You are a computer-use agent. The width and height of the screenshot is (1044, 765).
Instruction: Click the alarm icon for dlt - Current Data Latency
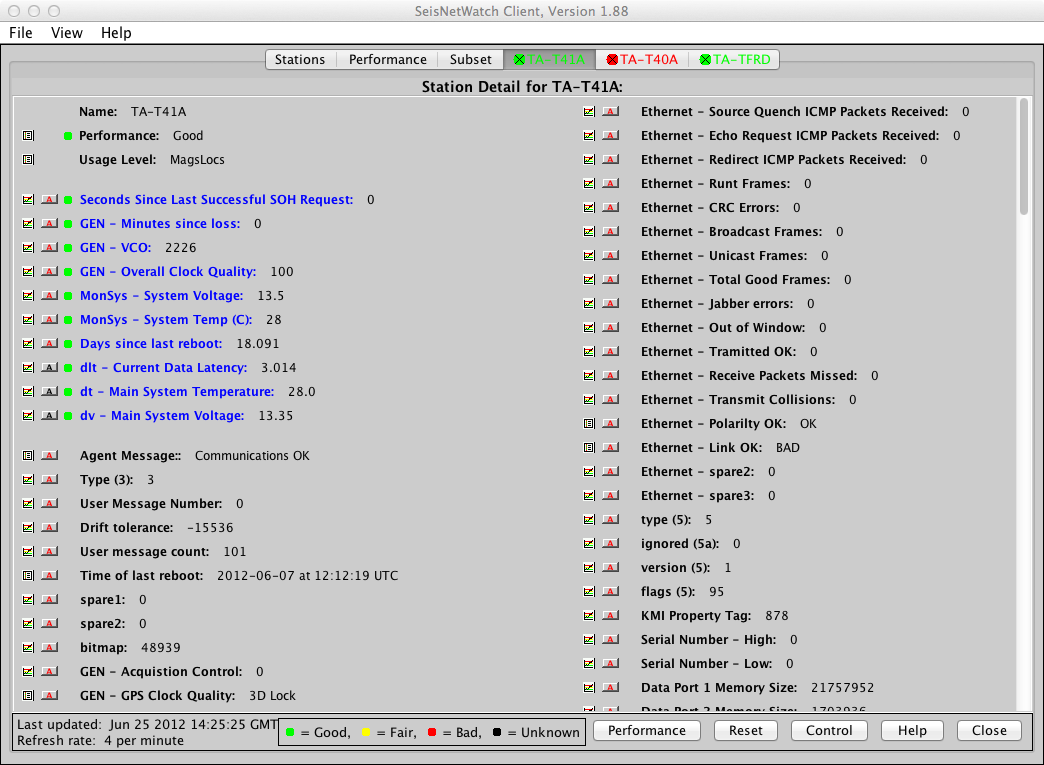[49, 368]
